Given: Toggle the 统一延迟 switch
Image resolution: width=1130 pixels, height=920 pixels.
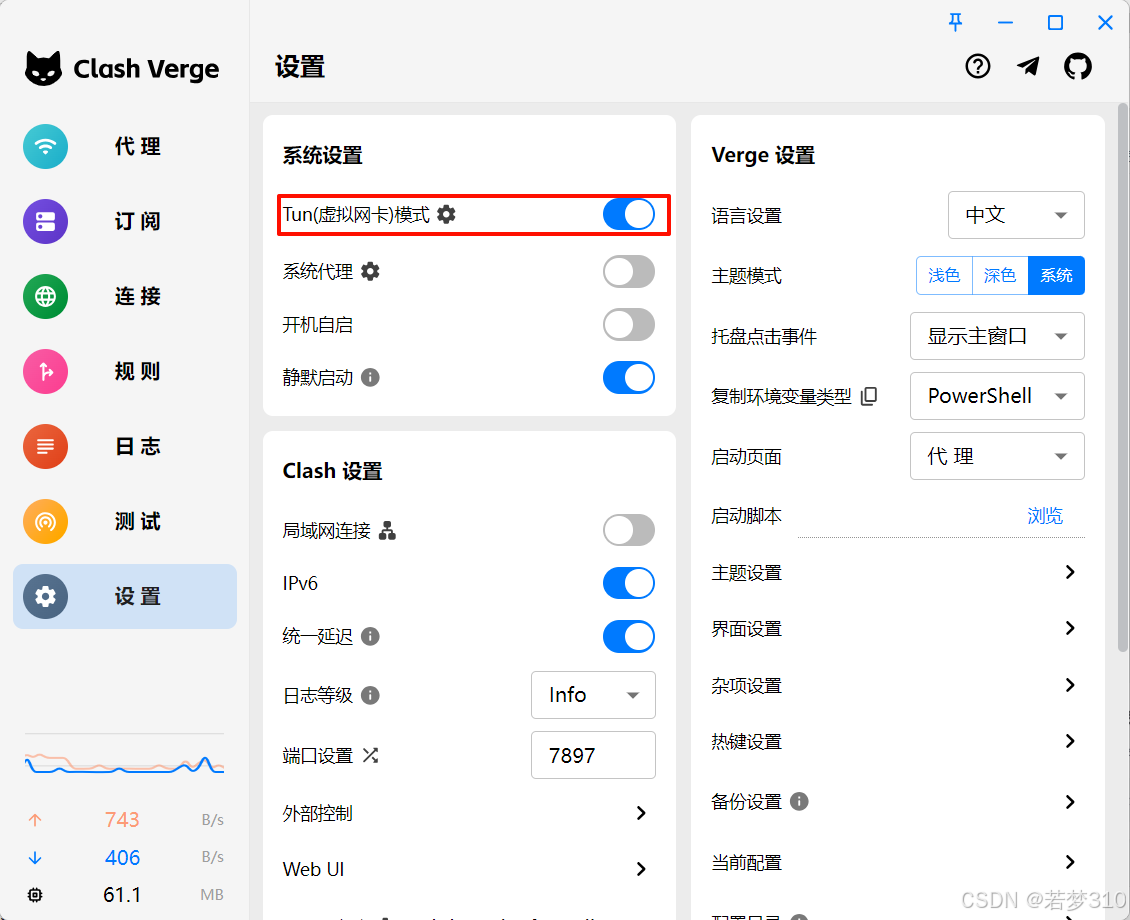Looking at the screenshot, I should click(x=628, y=636).
